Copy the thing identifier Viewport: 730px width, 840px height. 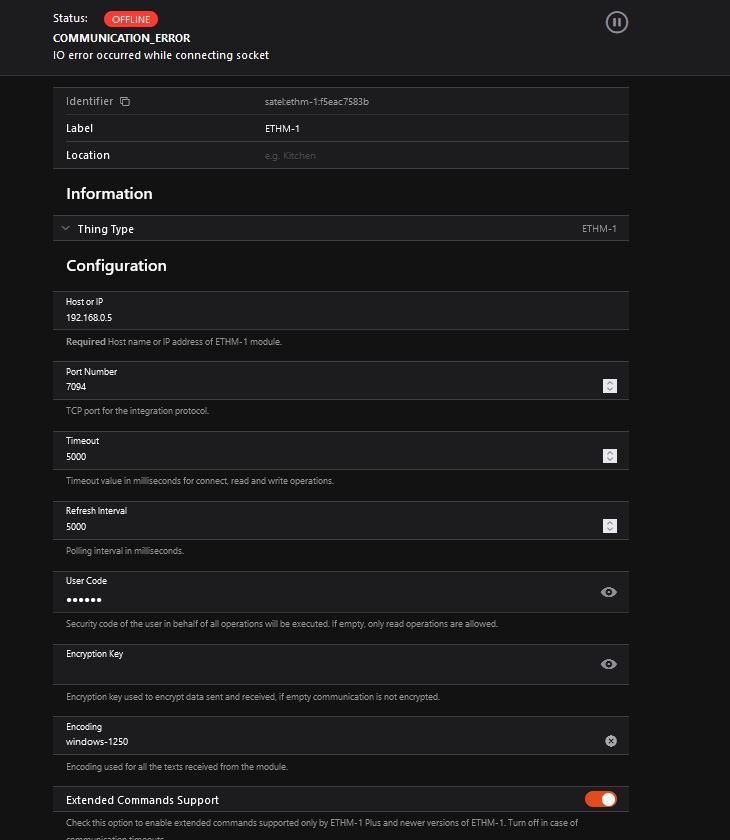click(125, 102)
